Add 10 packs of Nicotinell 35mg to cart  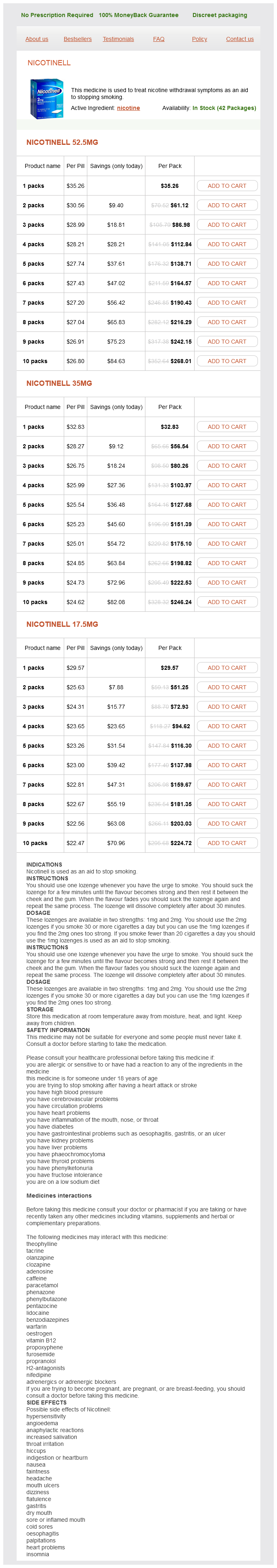point(227,602)
